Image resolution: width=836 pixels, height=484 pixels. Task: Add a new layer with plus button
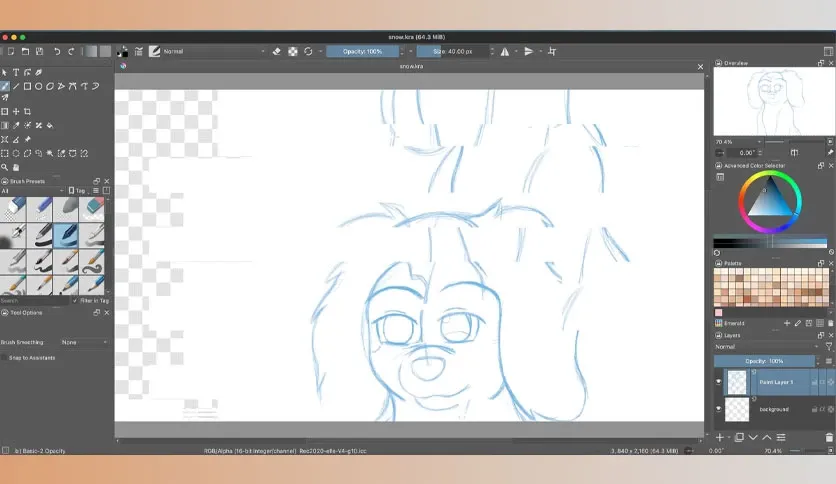tap(720, 438)
